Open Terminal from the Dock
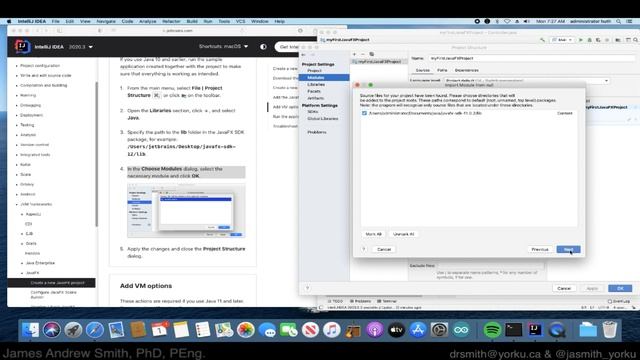Image resolution: width=640 pixels, height=360 pixels. point(513,330)
